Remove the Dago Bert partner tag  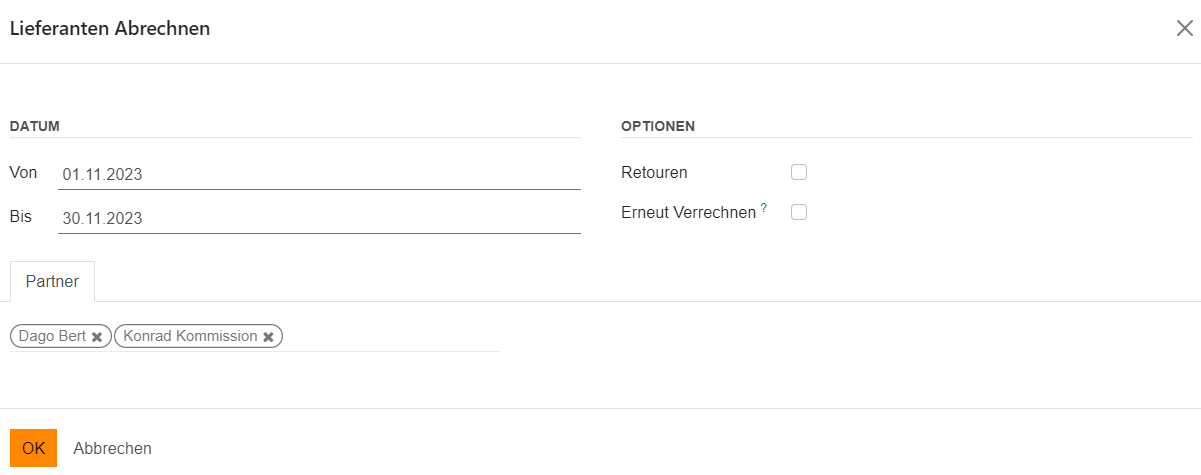click(x=97, y=337)
